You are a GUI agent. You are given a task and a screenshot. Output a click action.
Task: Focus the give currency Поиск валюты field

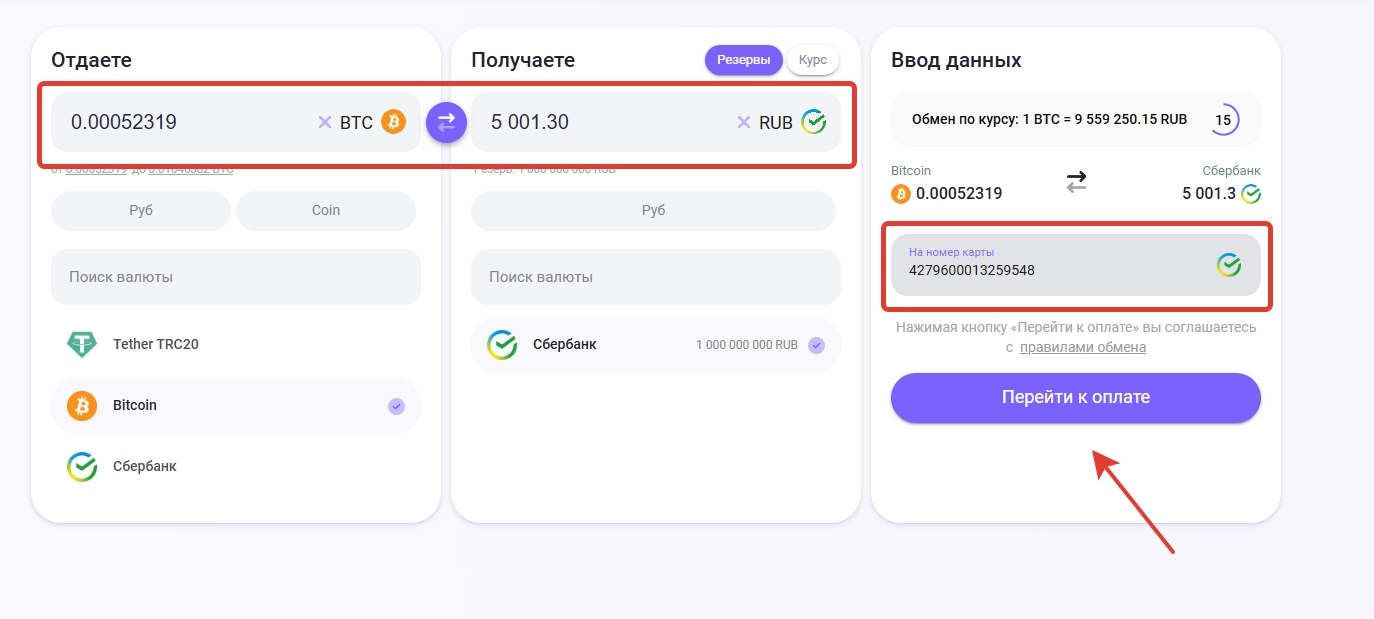235,277
